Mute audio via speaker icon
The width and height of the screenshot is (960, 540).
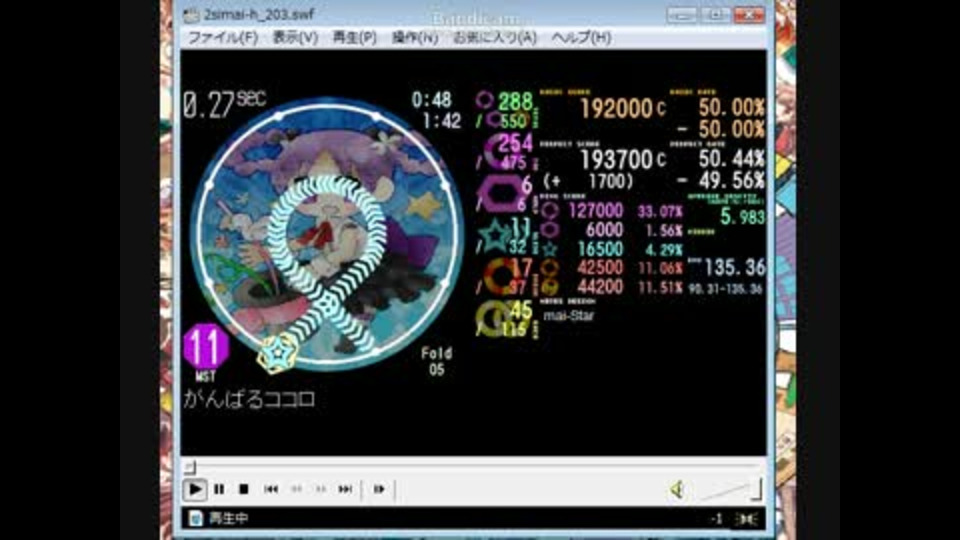677,490
